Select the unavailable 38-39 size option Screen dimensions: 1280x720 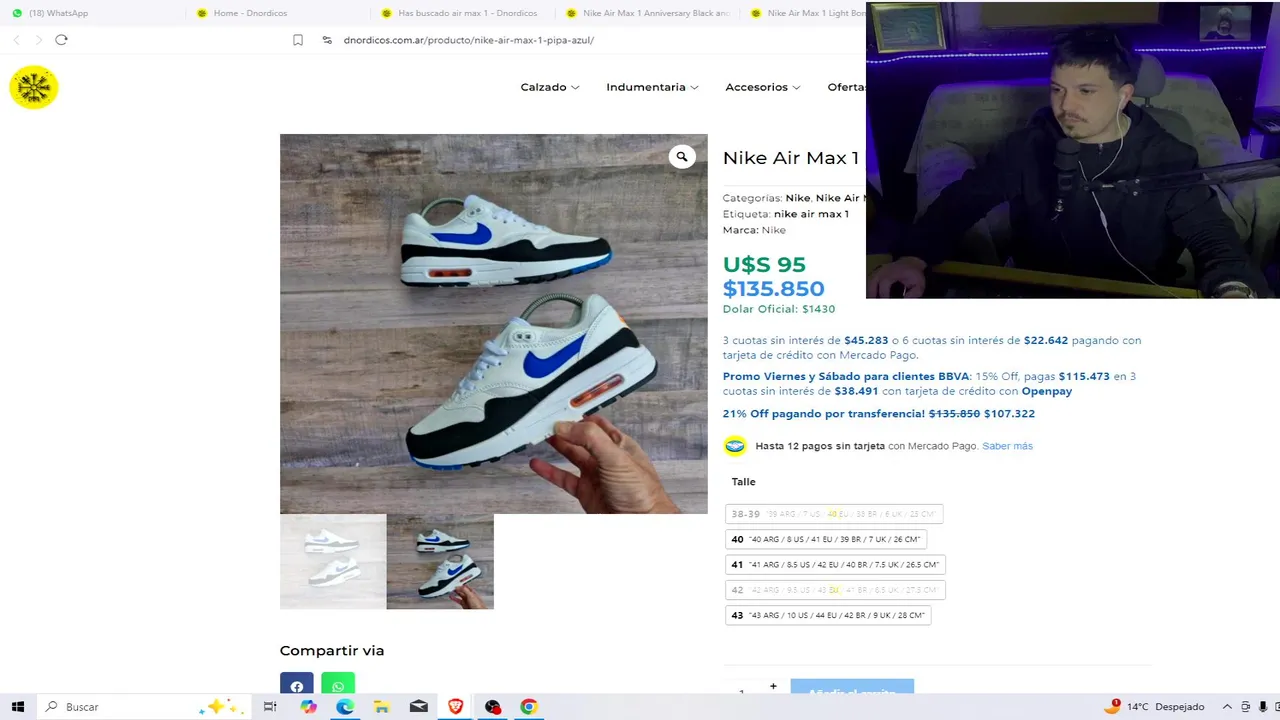(834, 514)
